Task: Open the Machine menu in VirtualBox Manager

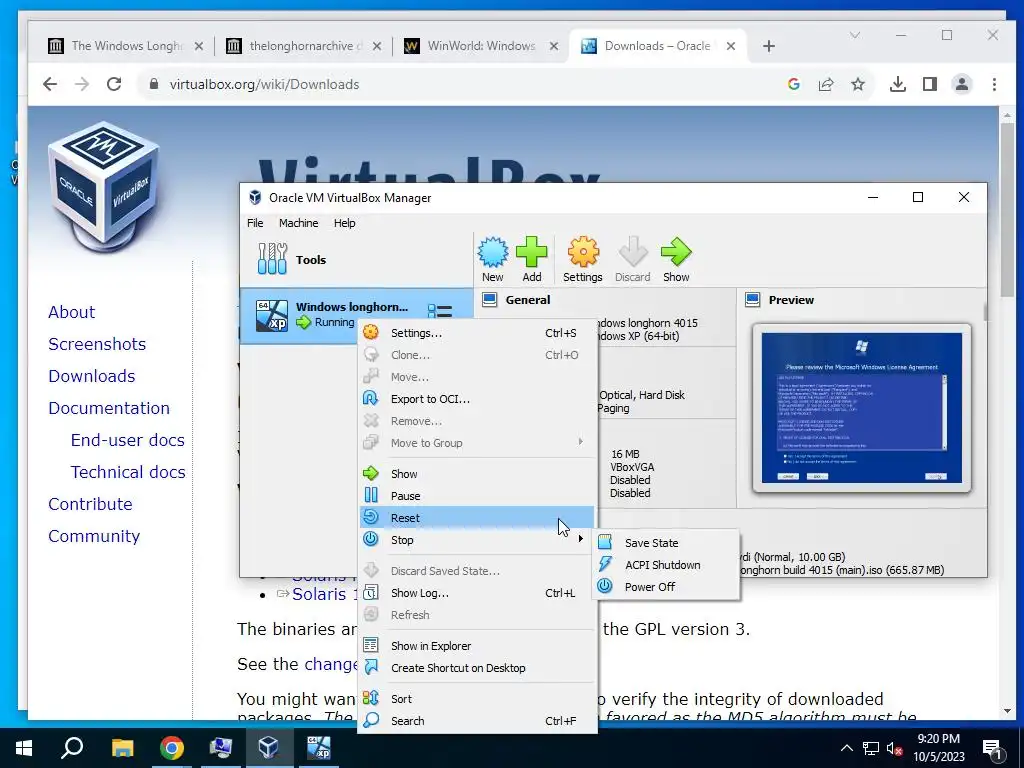Action: click(298, 223)
